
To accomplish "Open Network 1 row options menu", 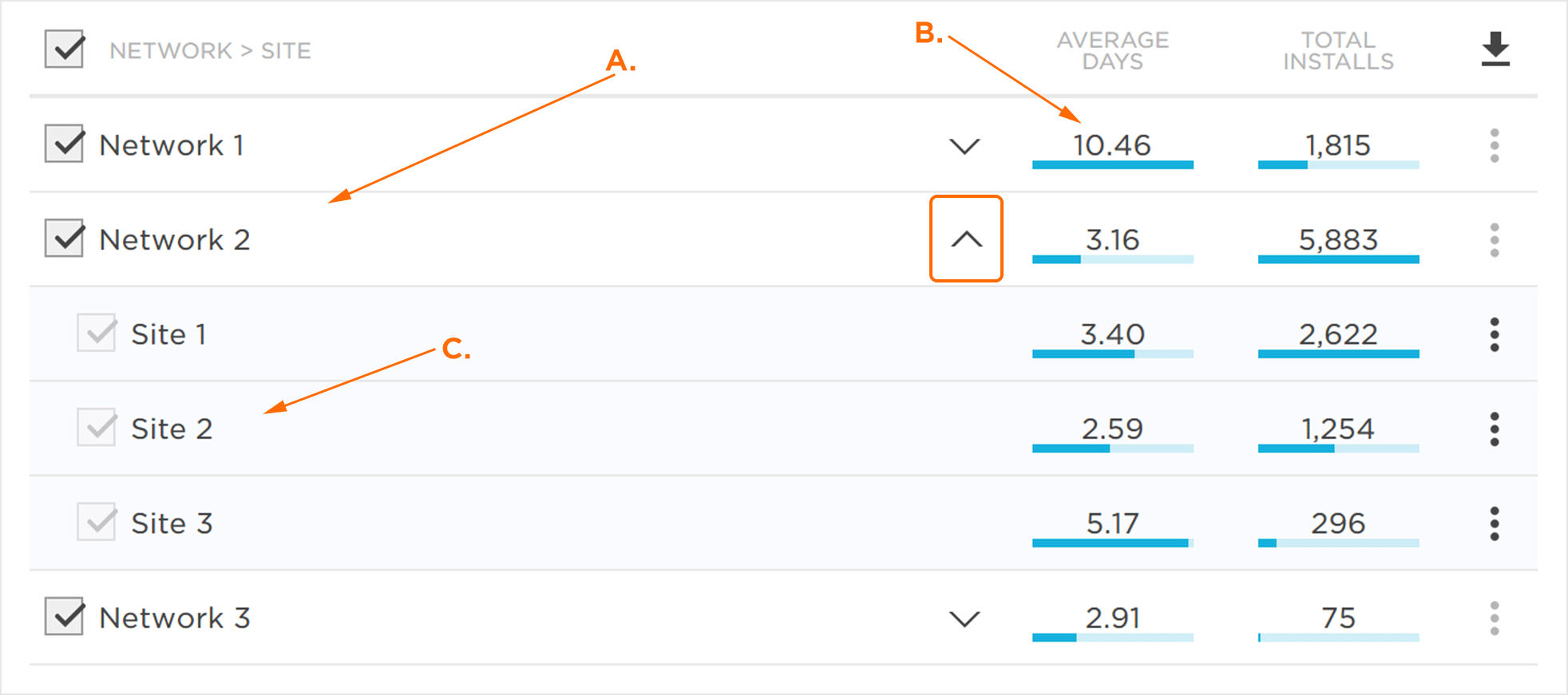I will [x=1495, y=146].
